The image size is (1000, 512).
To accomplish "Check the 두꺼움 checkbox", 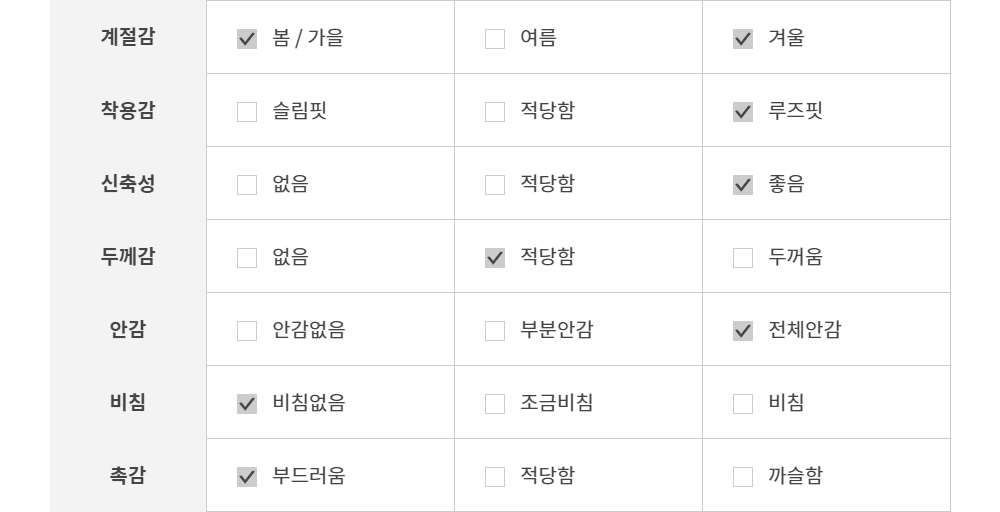I will pyautogui.click(x=743, y=258).
